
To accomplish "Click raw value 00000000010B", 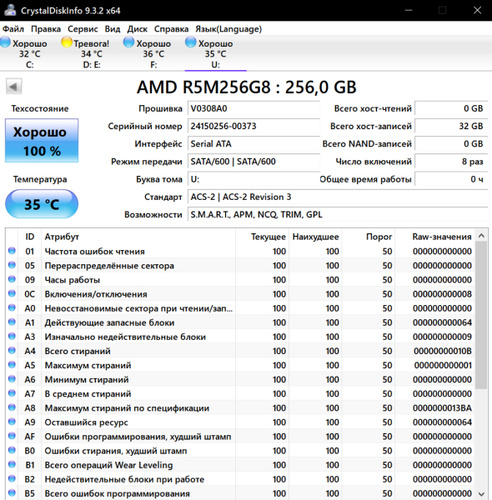I will 443,351.
